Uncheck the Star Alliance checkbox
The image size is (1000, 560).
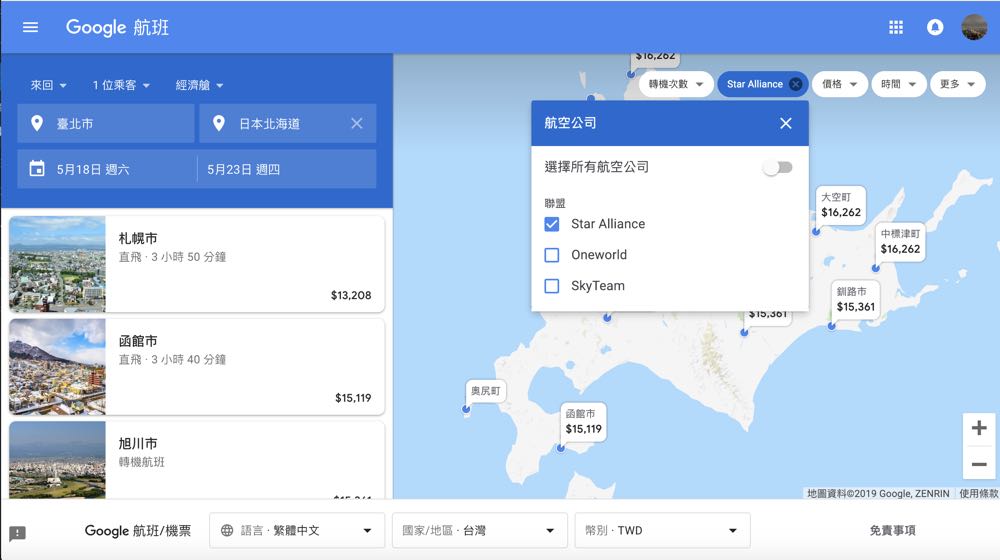pyautogui.click(x=552, y=224)
